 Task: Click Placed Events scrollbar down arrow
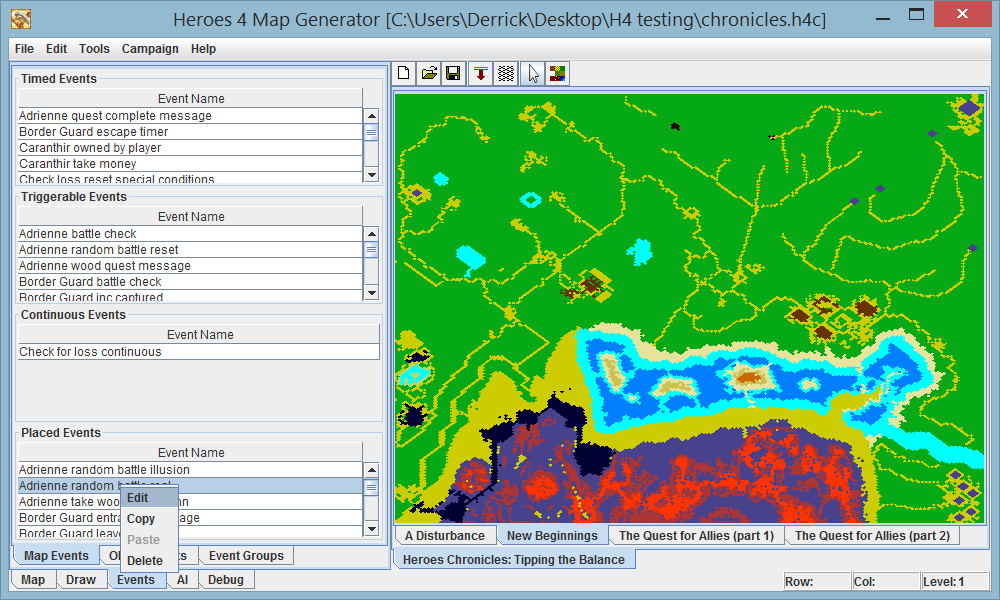tap(371, 529)
